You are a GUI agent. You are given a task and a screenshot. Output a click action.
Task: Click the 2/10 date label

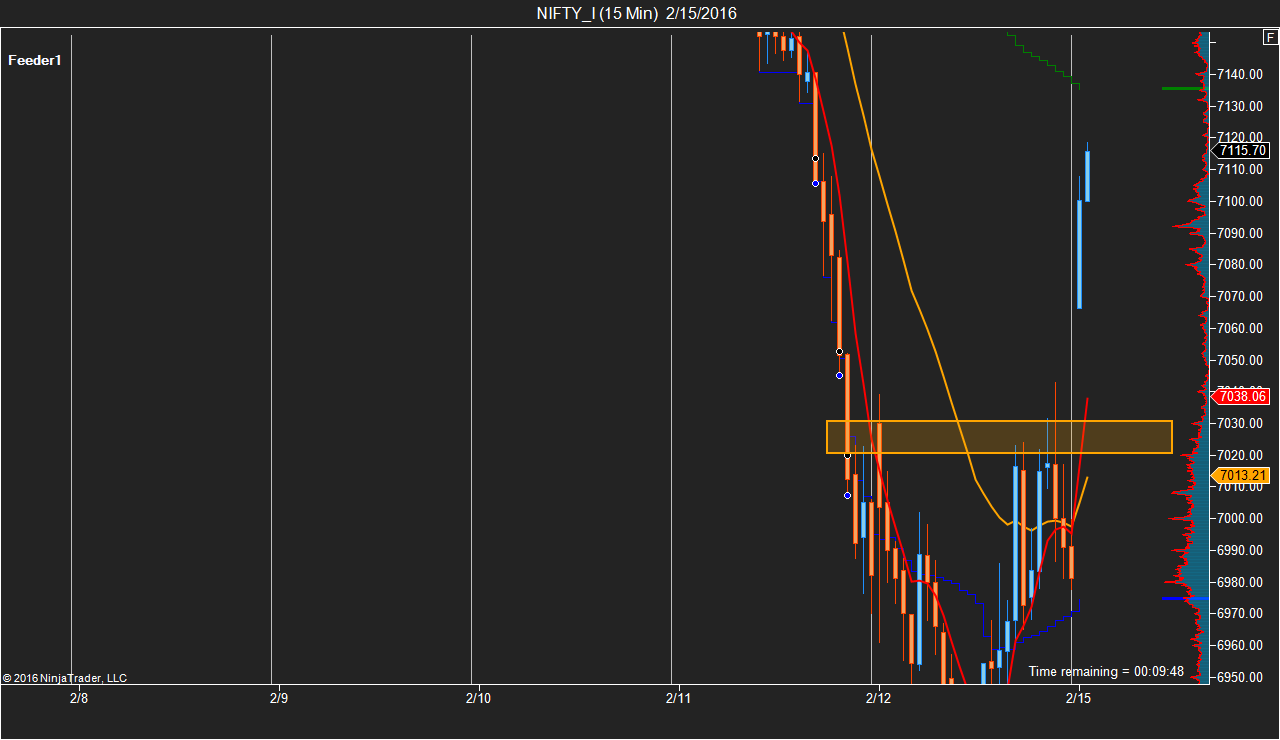pyautogui.click(x=478, y=697)
